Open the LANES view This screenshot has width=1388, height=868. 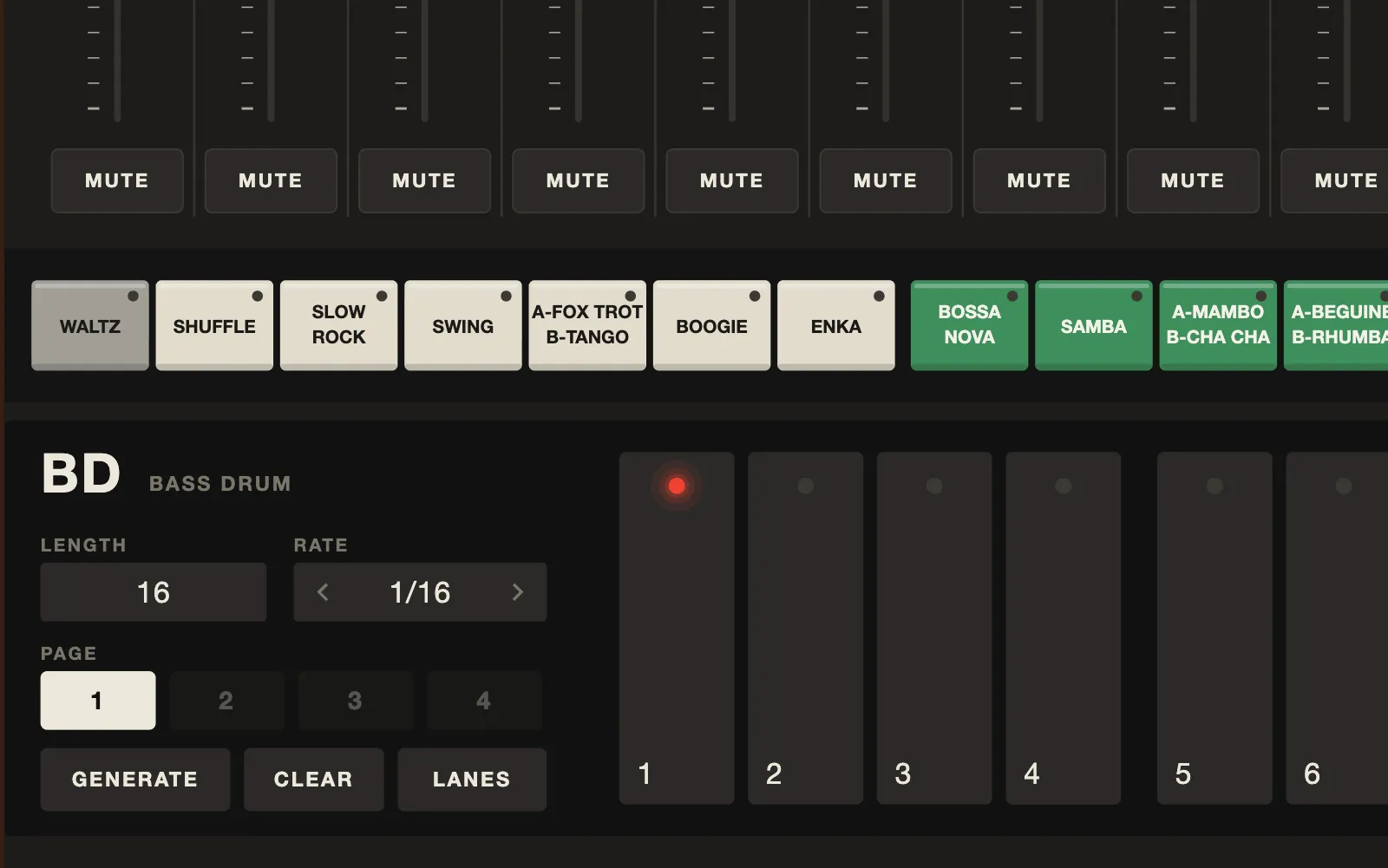472,780
